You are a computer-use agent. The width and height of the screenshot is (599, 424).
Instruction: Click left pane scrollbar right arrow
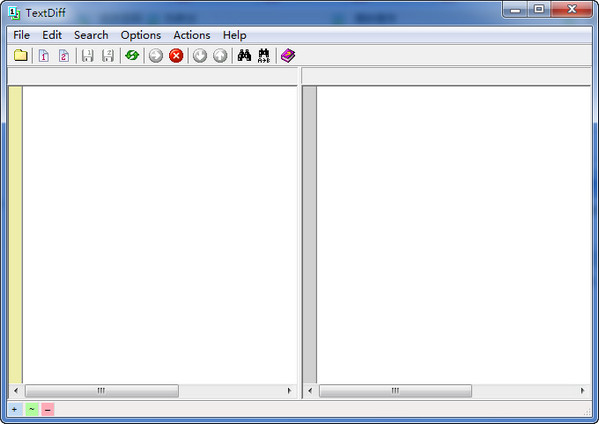click(x=289, y=391)
